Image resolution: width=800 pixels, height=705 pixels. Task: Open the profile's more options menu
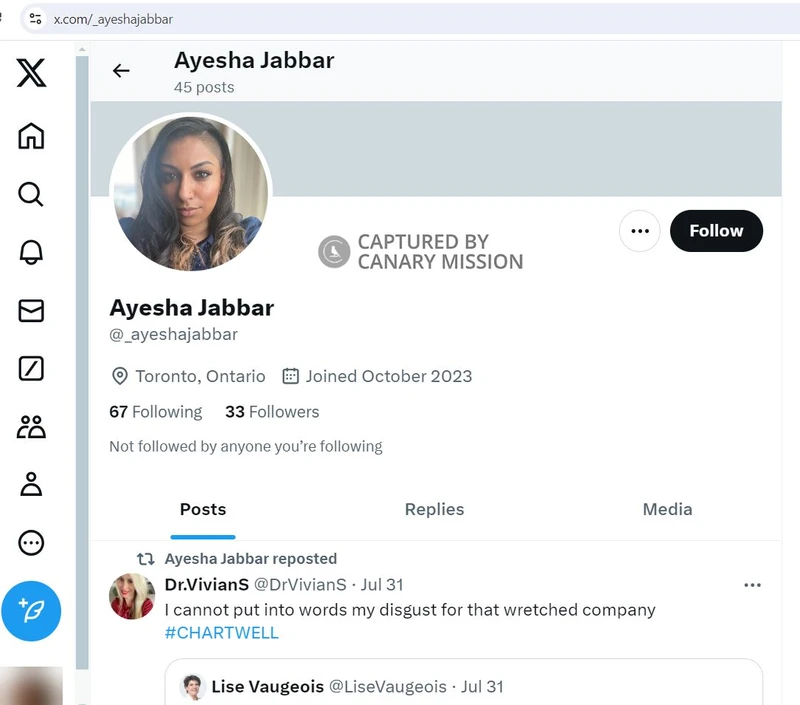(x=640, y=231)
